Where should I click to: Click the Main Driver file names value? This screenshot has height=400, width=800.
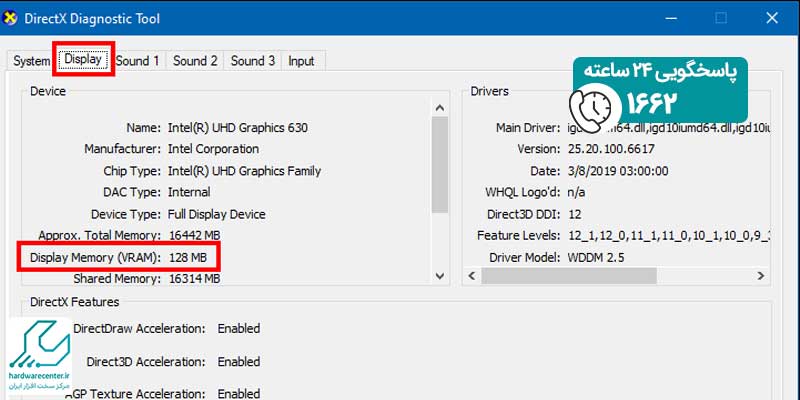[668, 128]
